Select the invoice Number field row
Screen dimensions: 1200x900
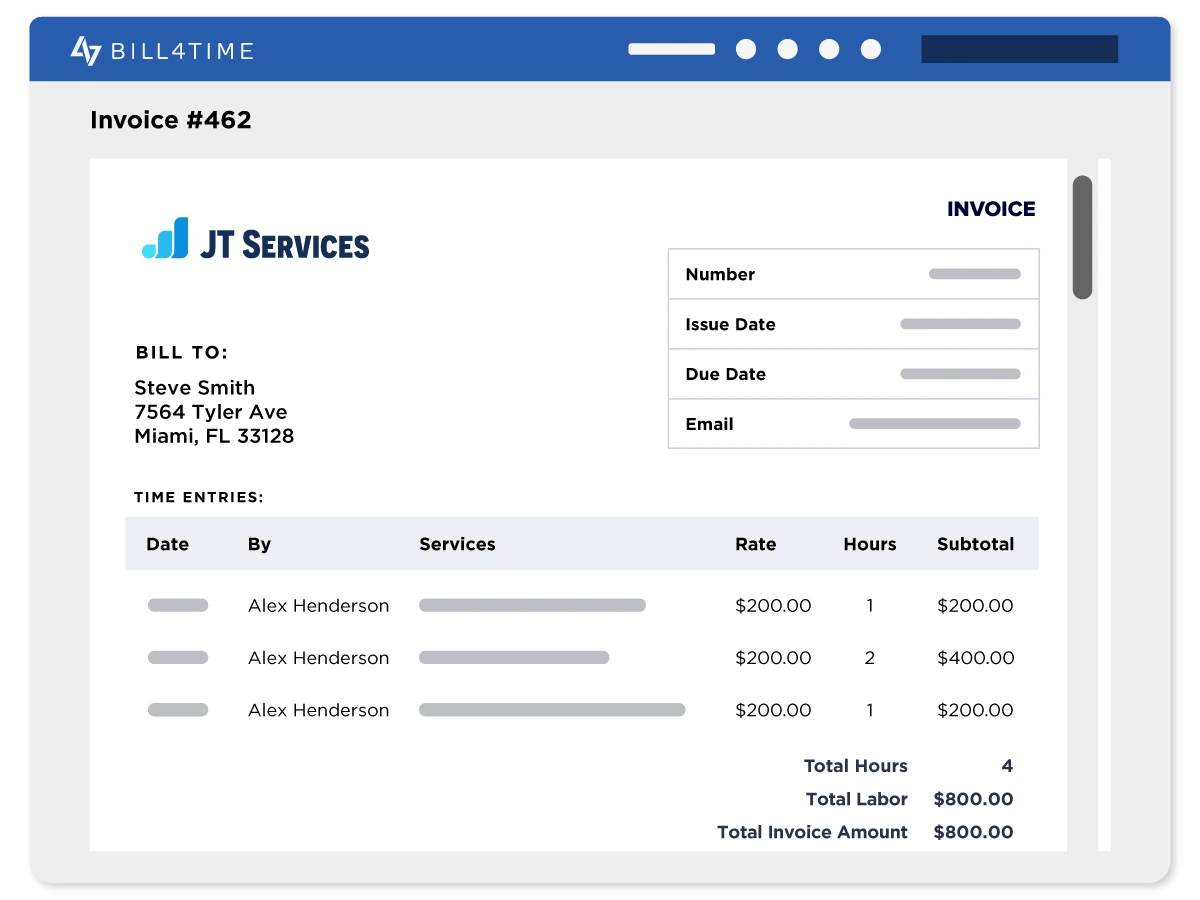[x=853, y=274]
